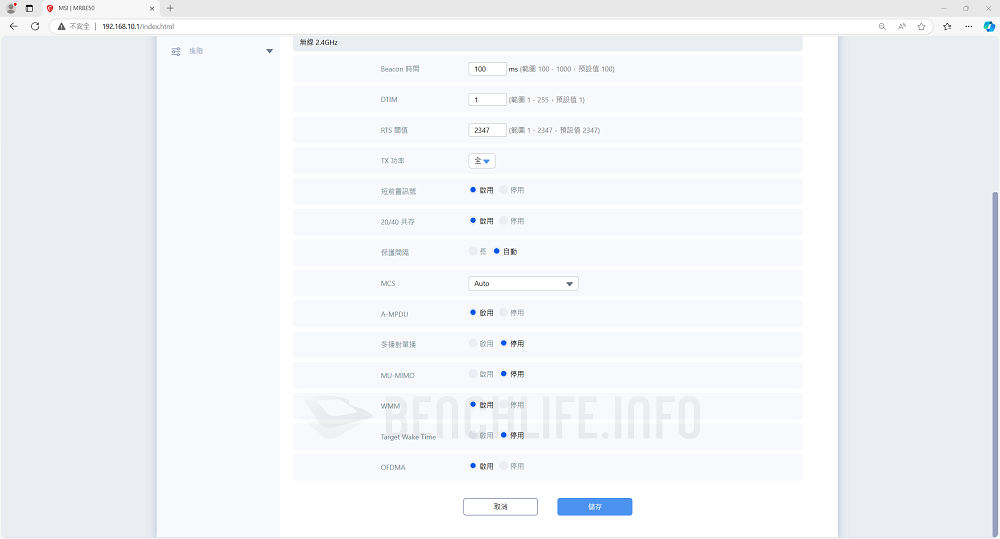Click the Cancel button at the bottom
This screenshot has height=539, width=1000.
coord(501,506)
